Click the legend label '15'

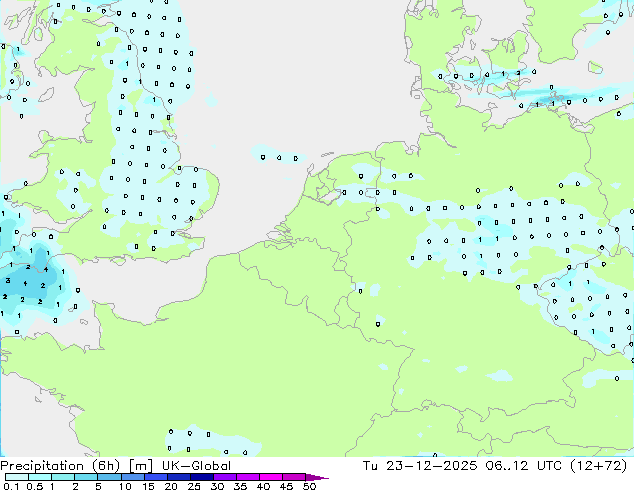click(x=148, y=486)
